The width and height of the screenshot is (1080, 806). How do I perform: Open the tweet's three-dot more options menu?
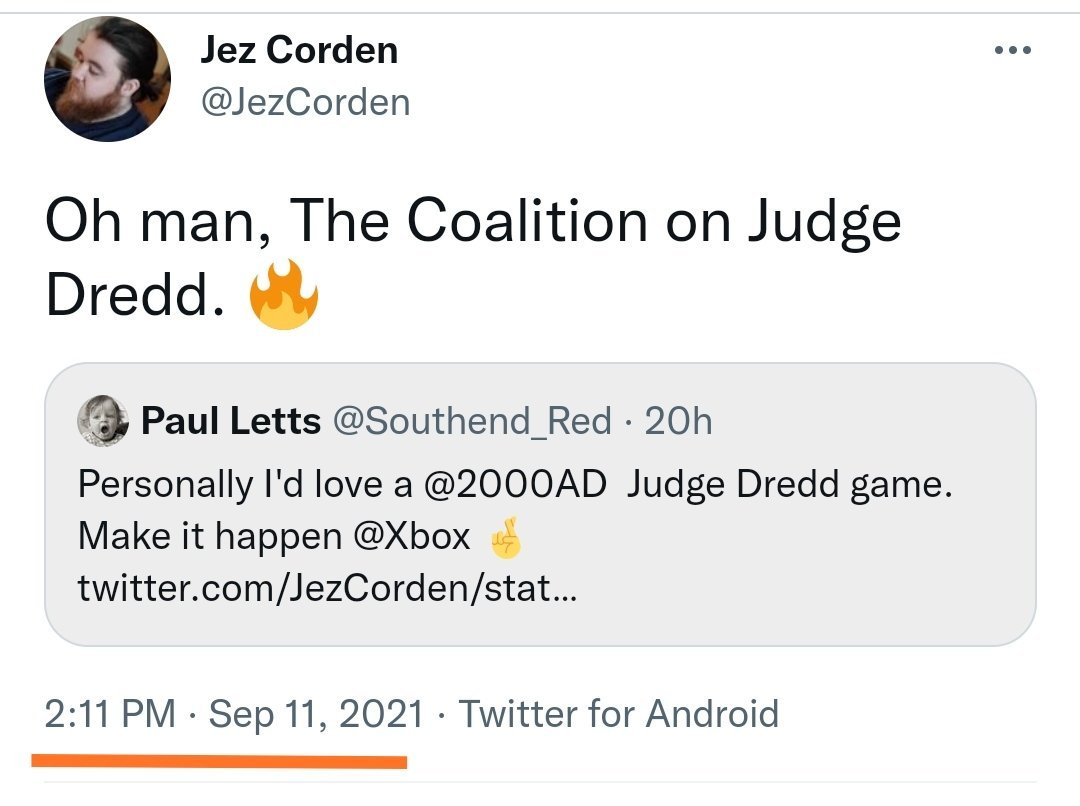click(x=1010, y=51)
